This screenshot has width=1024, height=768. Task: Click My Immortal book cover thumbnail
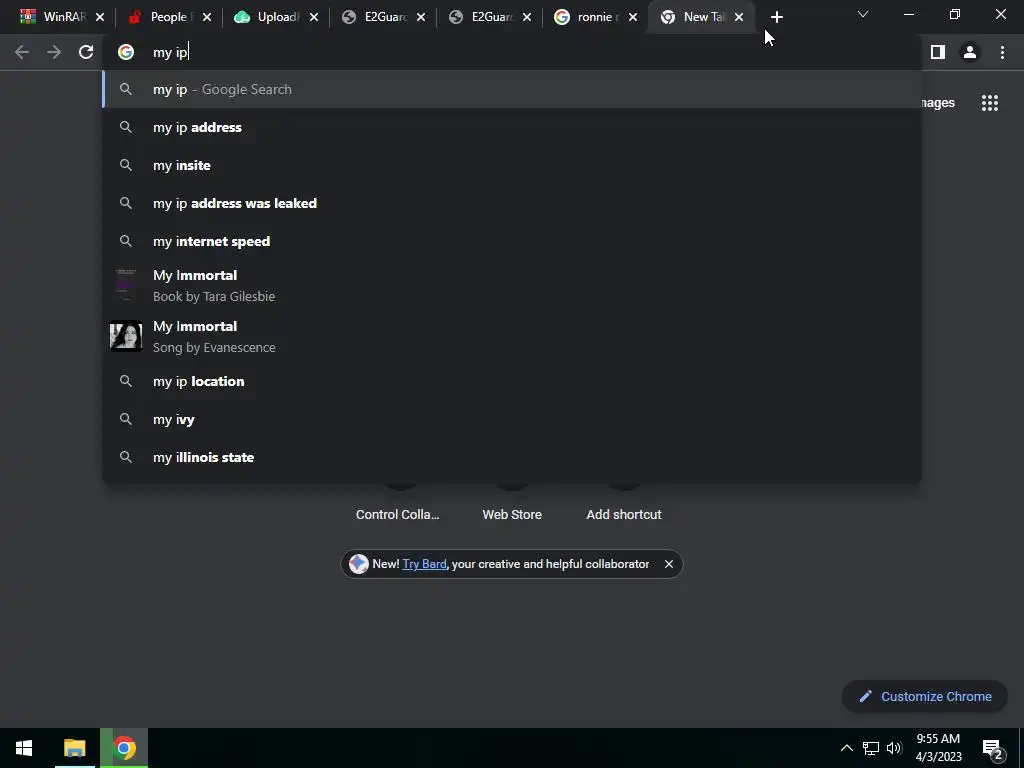(126, 285)
